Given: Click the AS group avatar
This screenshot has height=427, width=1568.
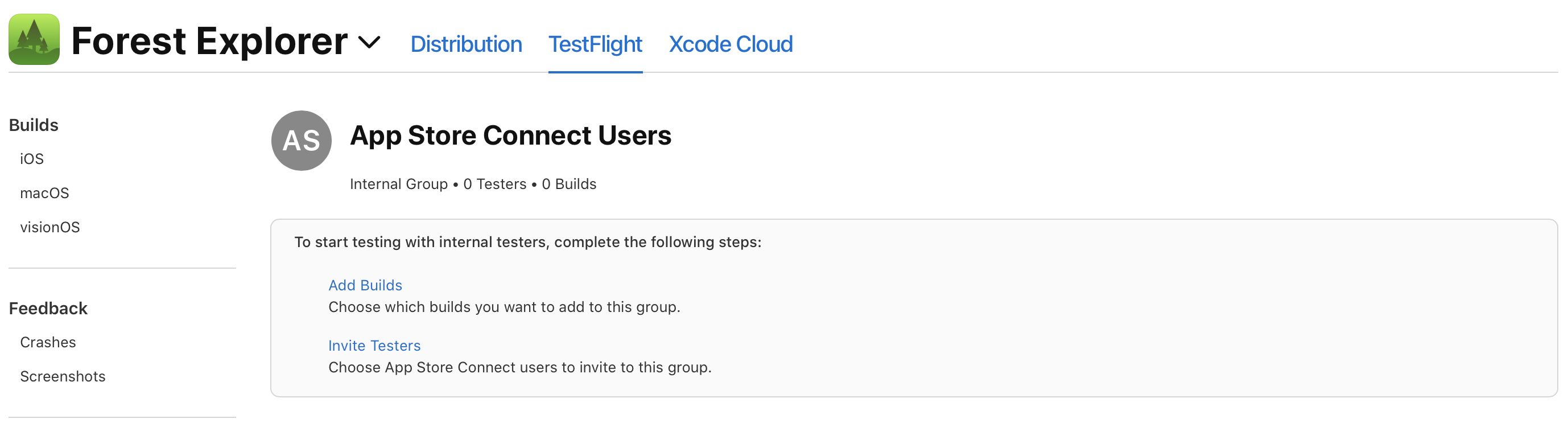Looking at the screenshot, I should (x=301, y=140).
